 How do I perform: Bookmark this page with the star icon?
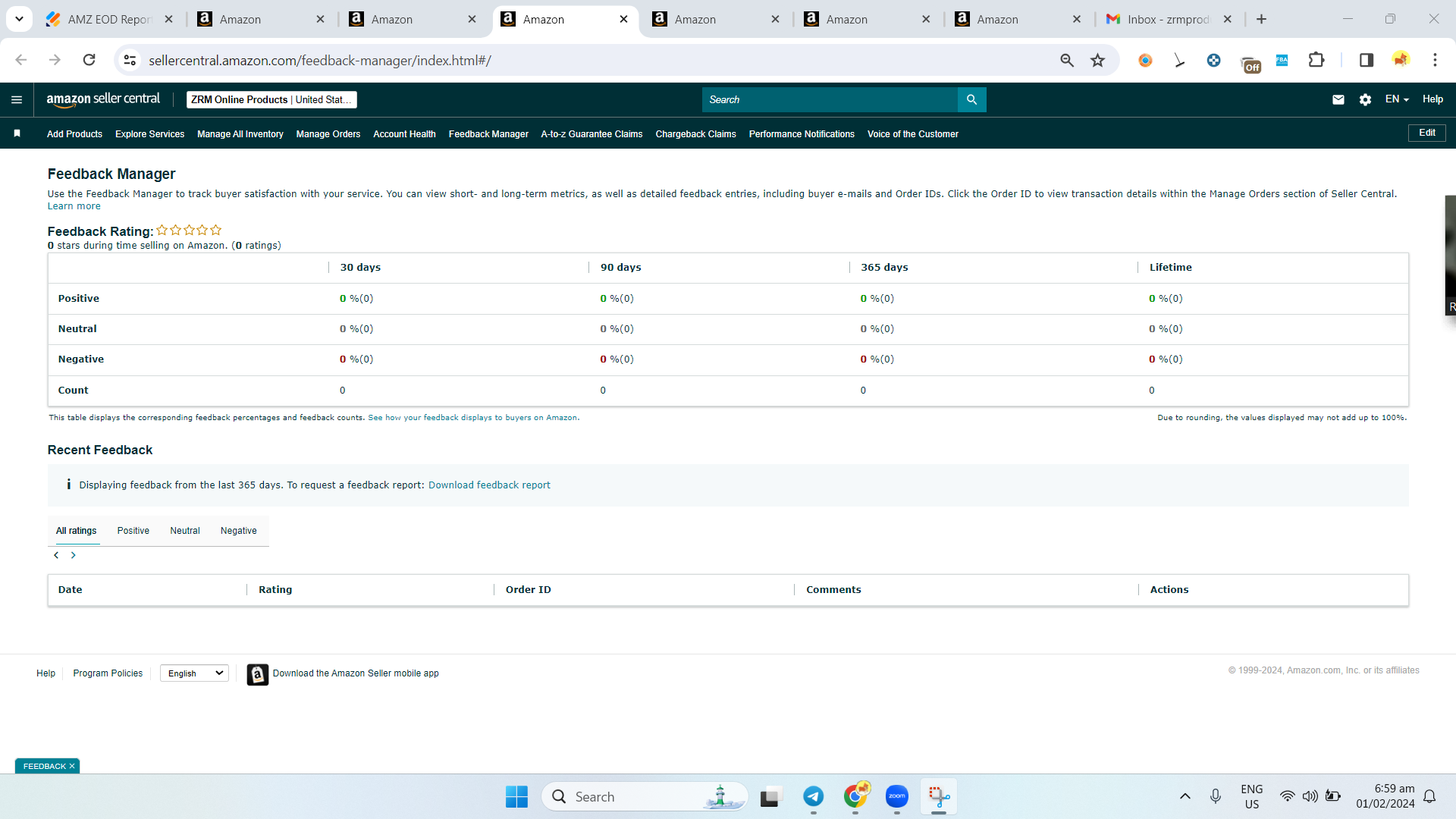(x=1097, y=60)
